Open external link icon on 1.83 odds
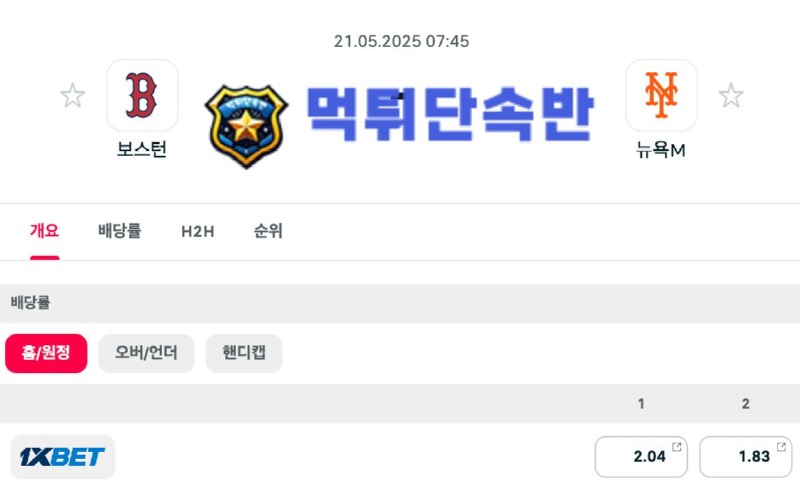The image size is (800, 486). pos(781,447)
